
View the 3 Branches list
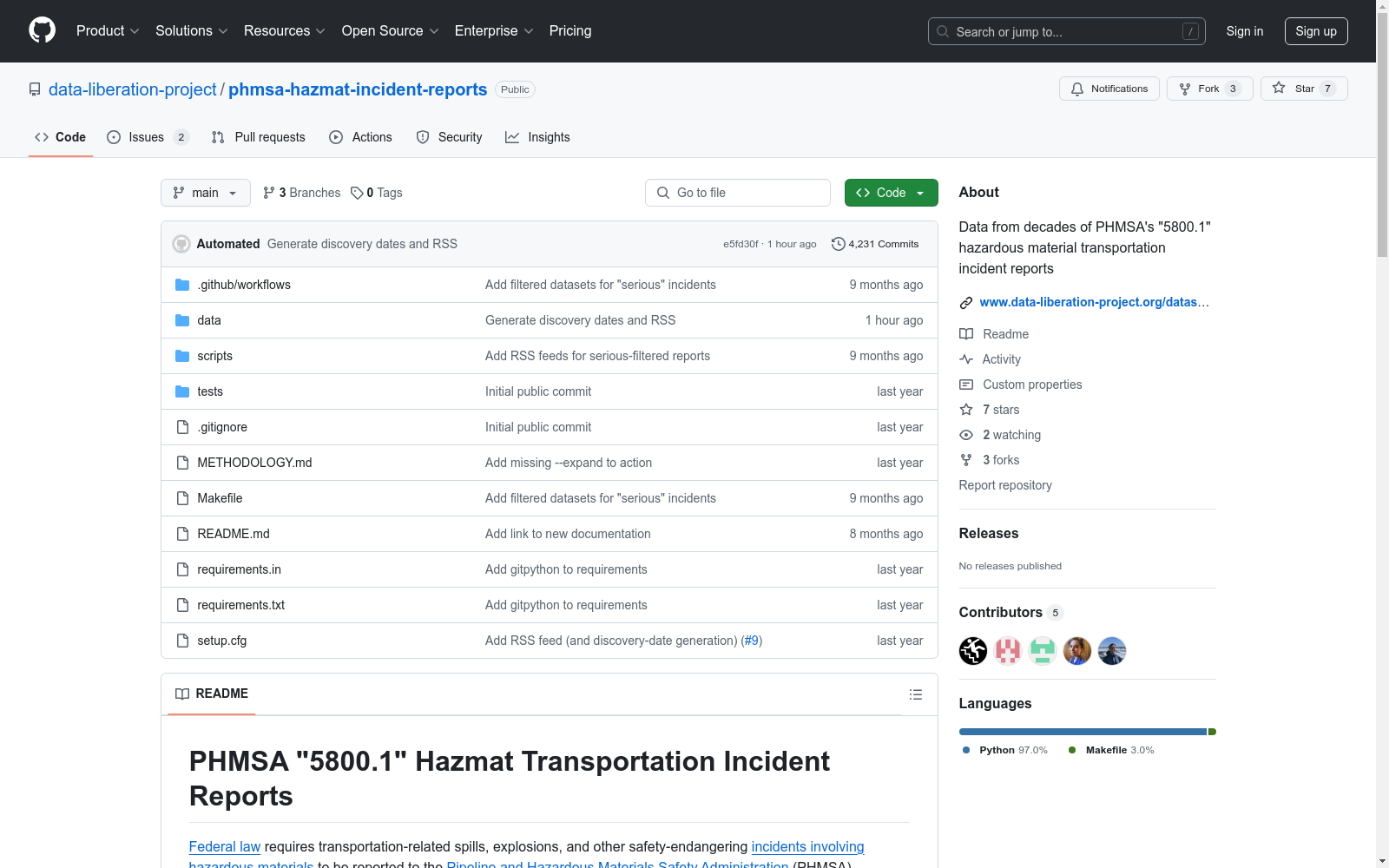point(302,193)
